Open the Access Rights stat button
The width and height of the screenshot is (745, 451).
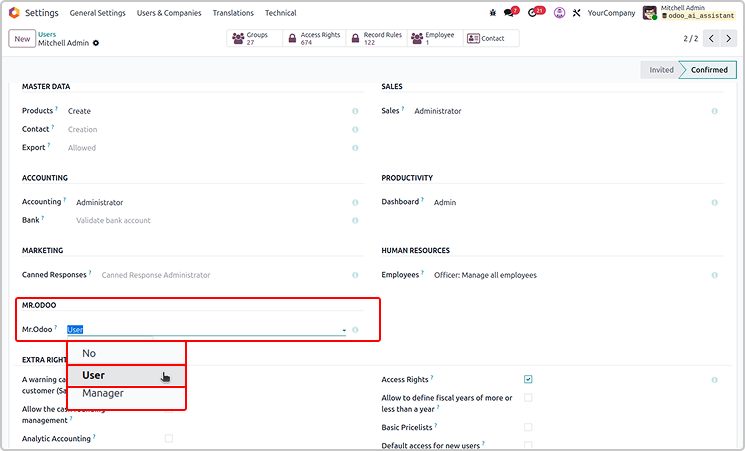point(315,38)
